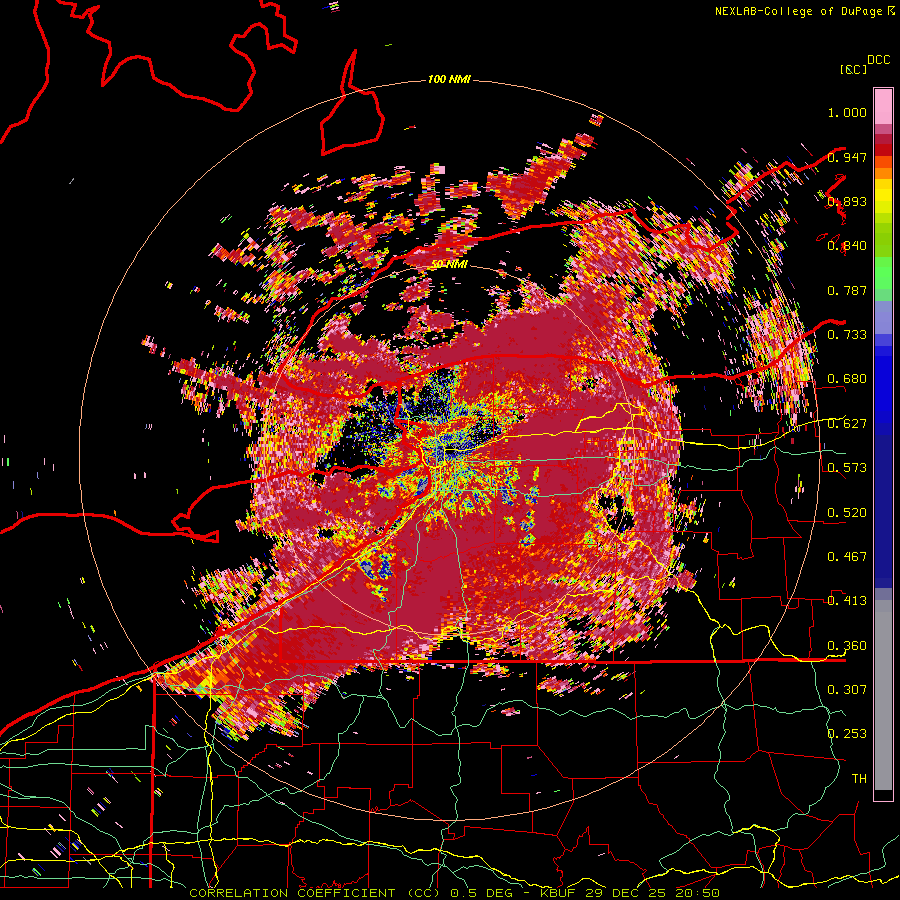This screenshot has width=900, height=900.
Task: Click the 1.000 legend value
Action: point(847,112)
